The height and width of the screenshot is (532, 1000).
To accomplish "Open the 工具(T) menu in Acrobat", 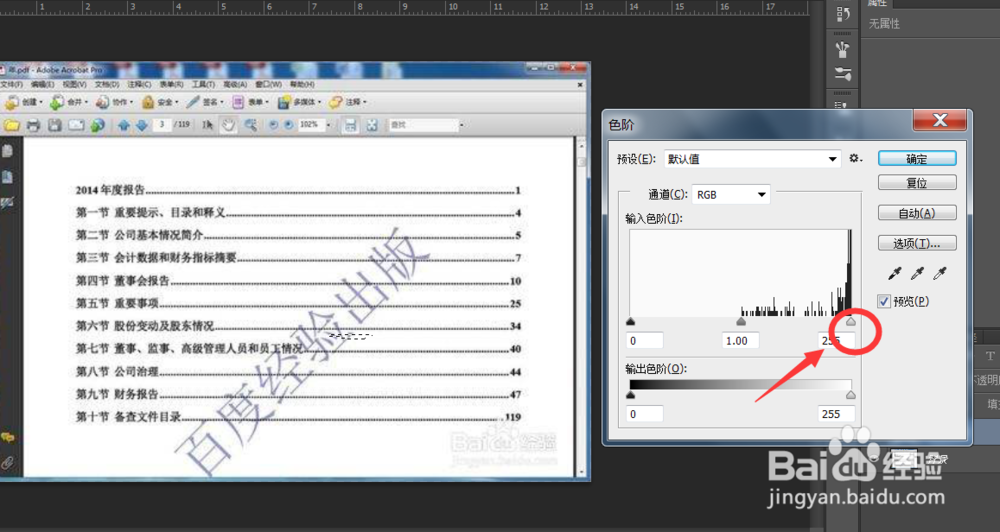I will coord(203,84).
